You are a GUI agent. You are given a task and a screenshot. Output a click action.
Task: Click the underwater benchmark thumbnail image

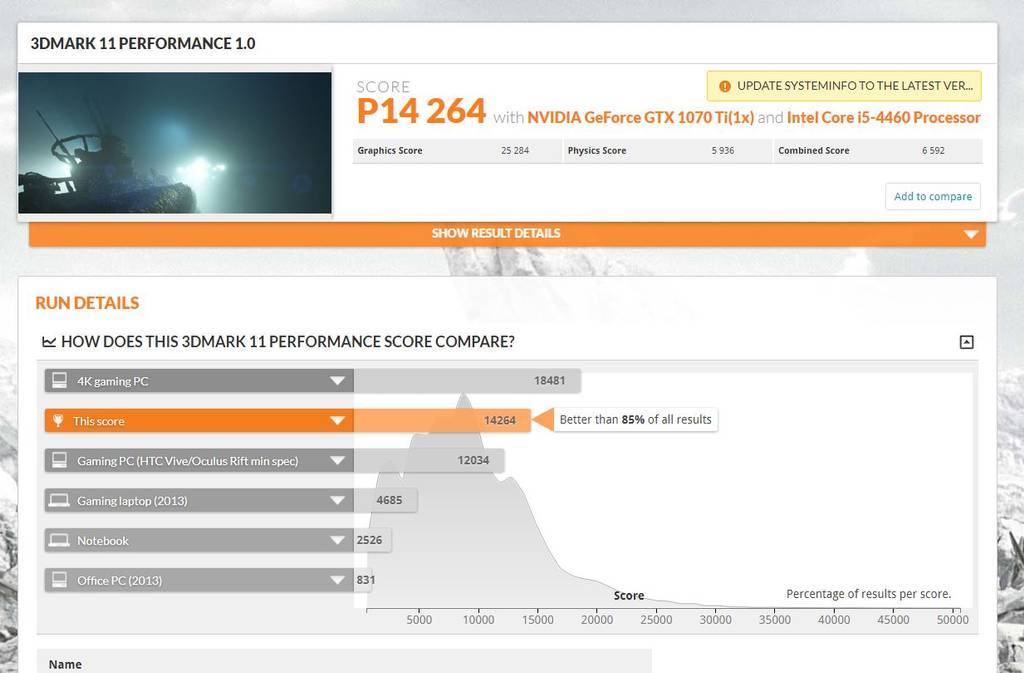click(x=175, y=142)
